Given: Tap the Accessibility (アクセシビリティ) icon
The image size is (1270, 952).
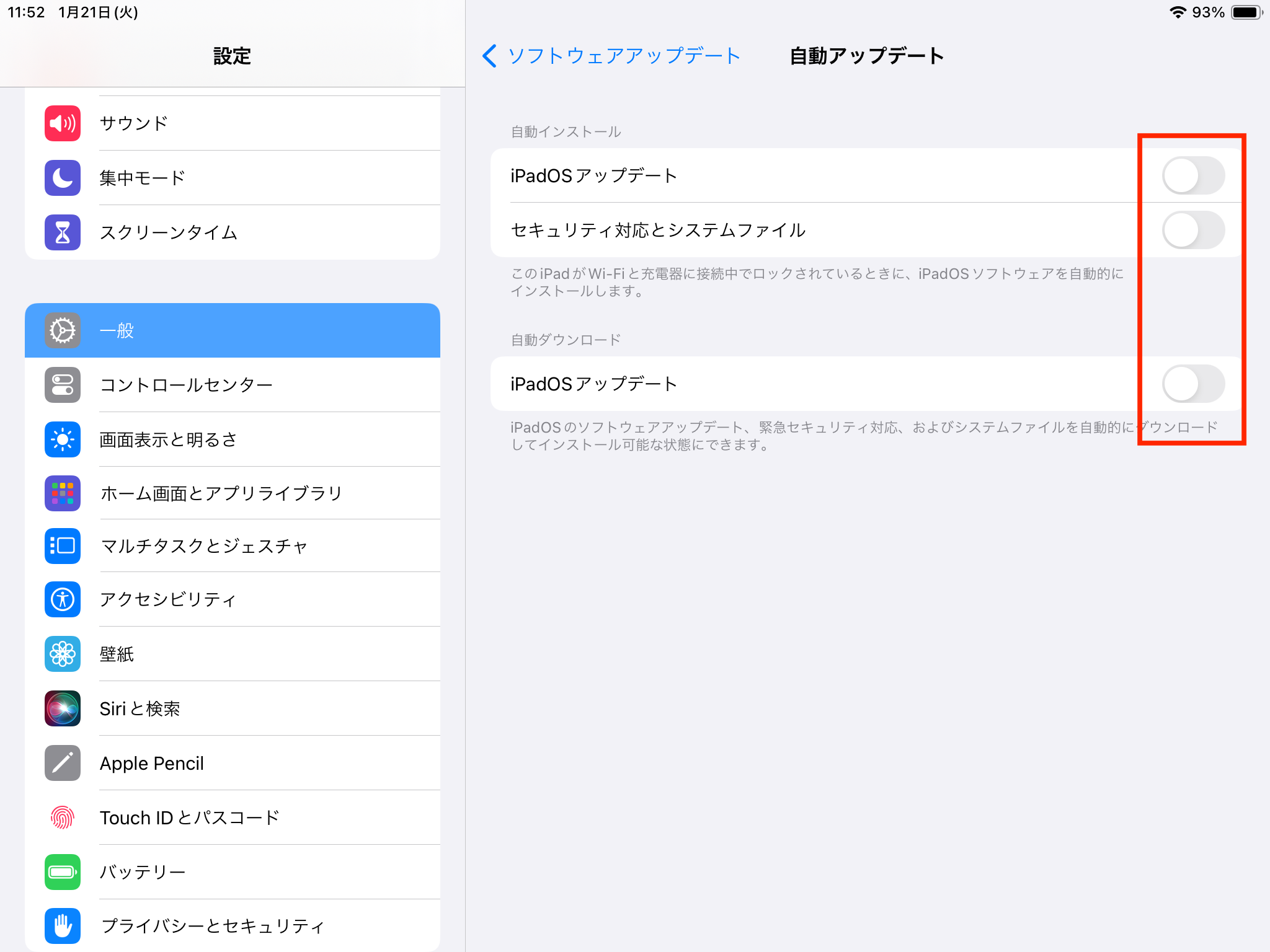Looking at the screenshot, I should [x=63, y=599].
